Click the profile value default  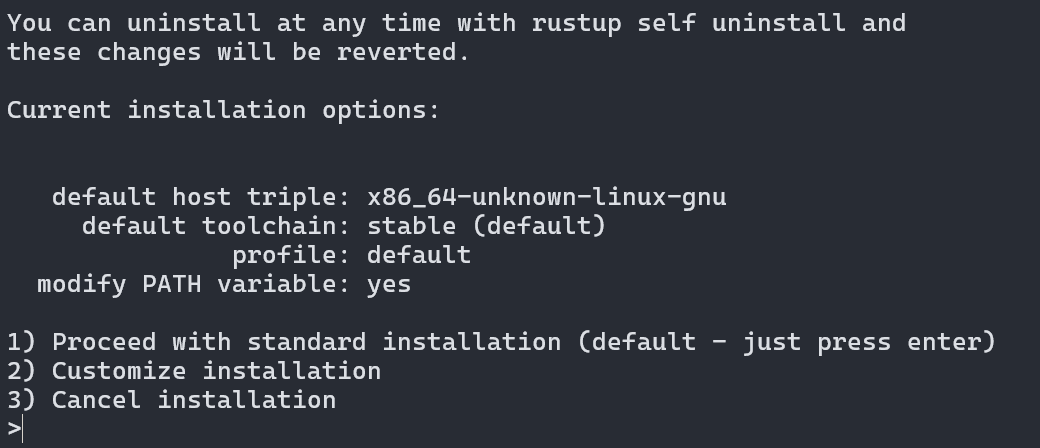pyautogui.click(x=418, y=255)
